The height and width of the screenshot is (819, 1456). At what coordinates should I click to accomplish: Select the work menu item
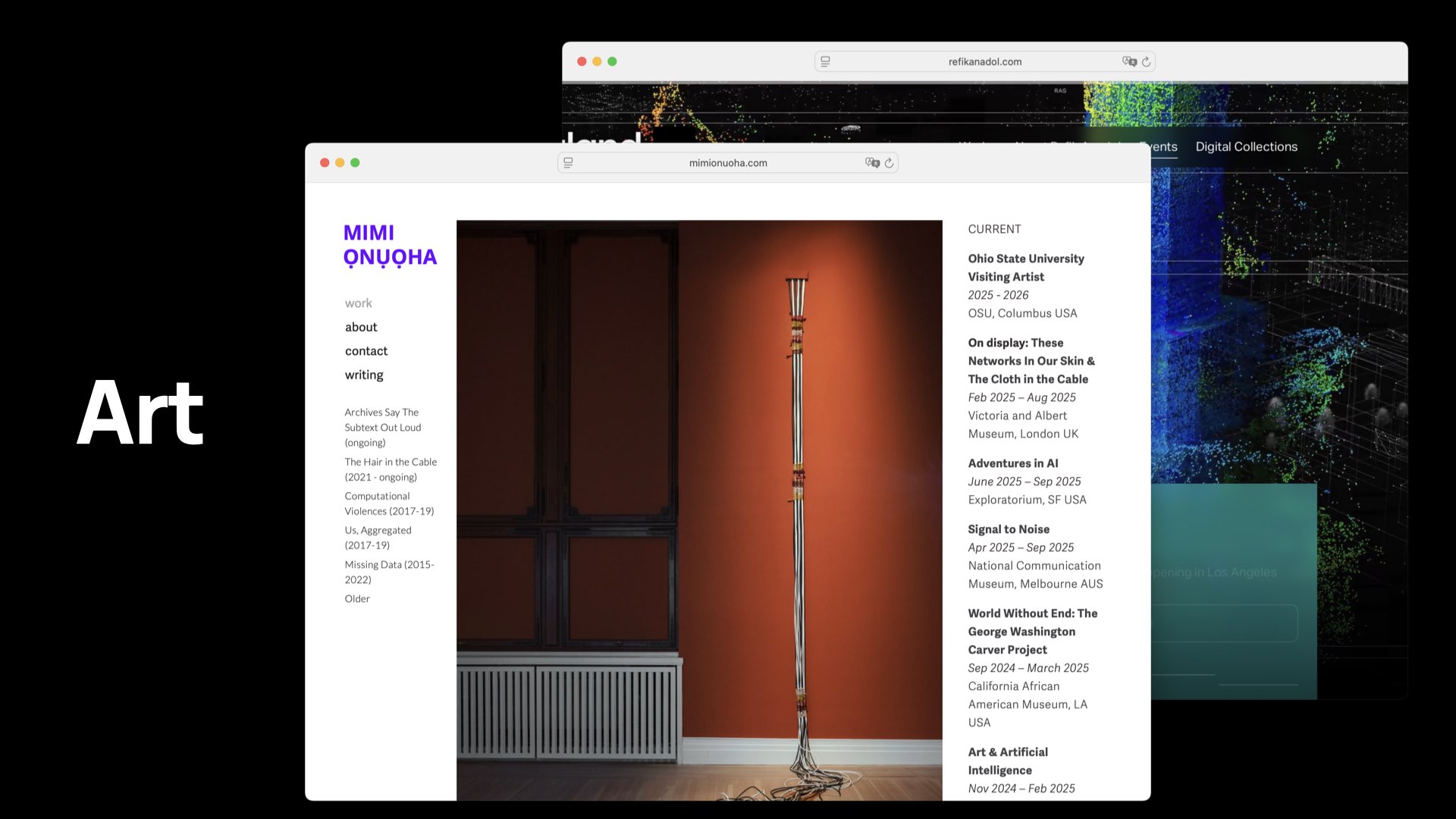[359, 303]
